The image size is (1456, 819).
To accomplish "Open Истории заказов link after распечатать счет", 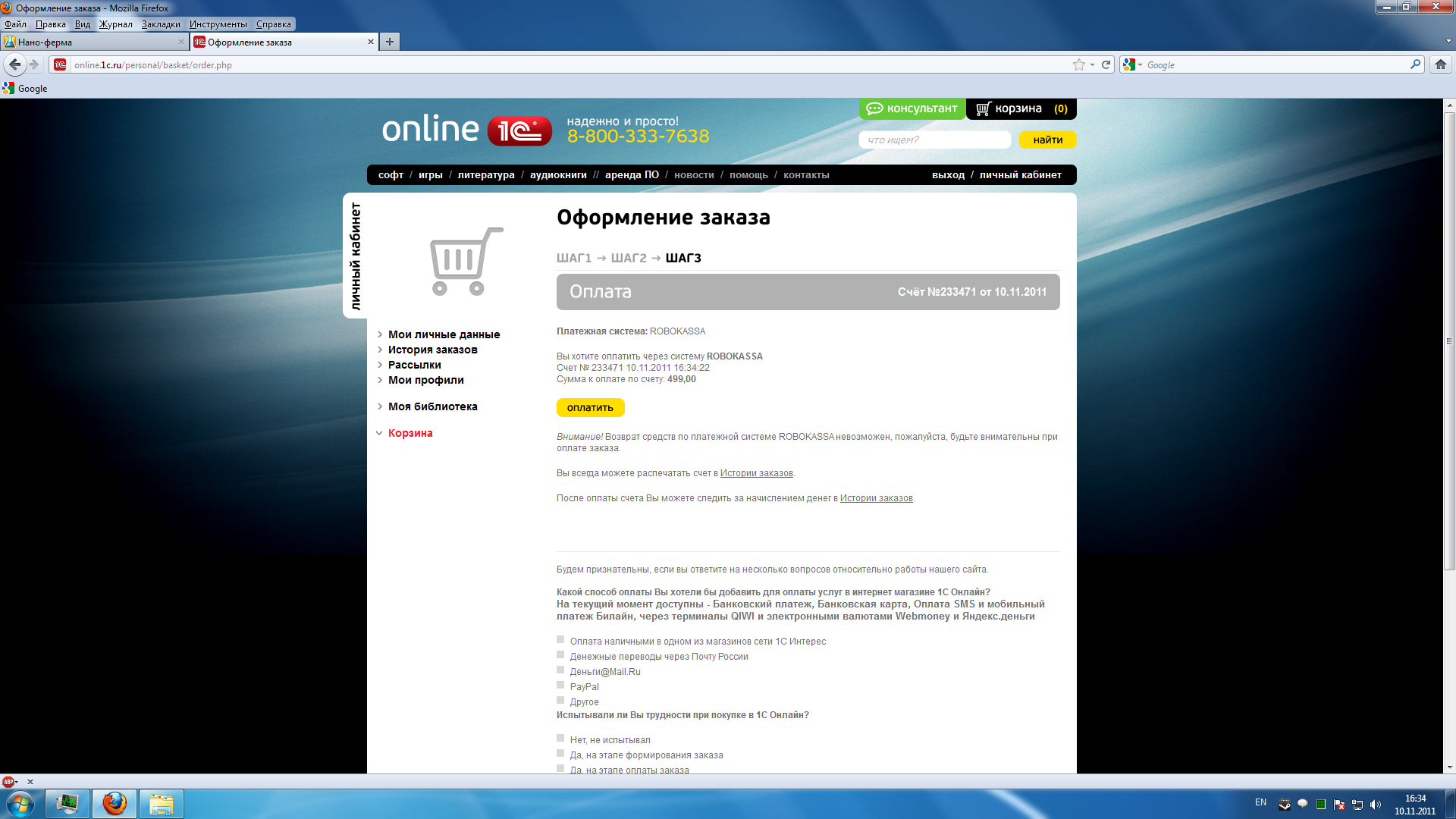I will (756, 473).
